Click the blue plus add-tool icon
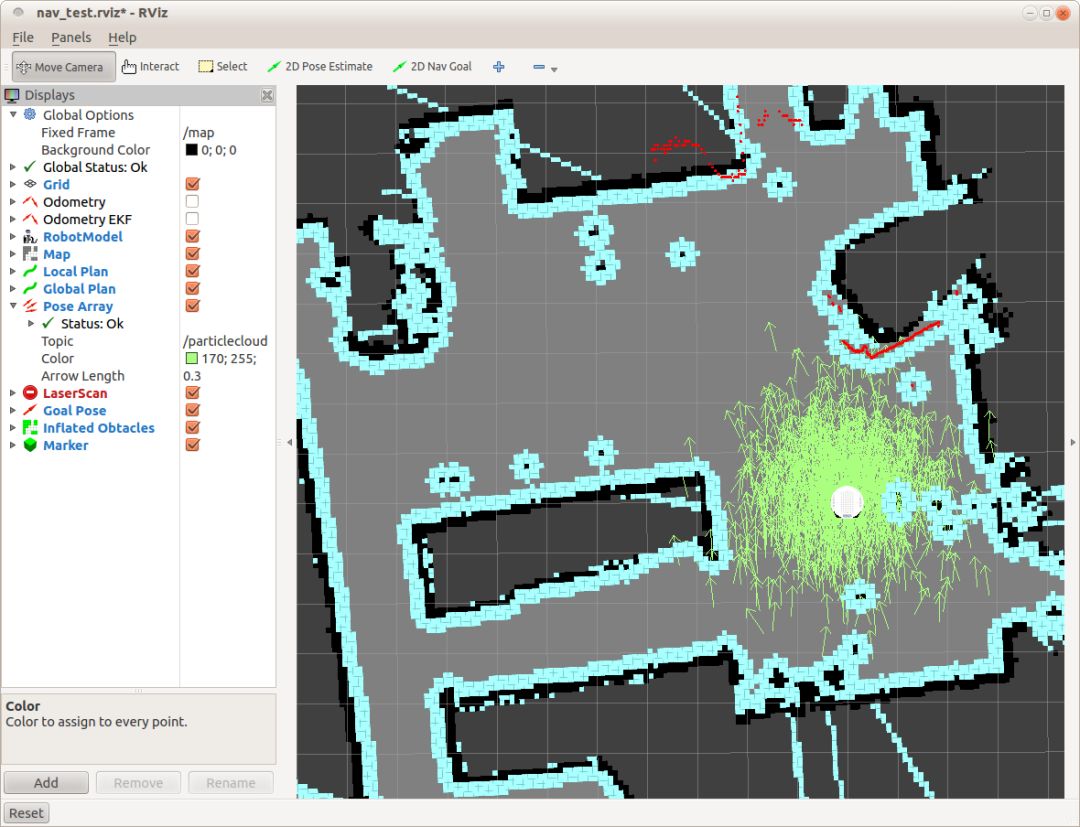The height and width of the screenshot is (827, 1080). click(x=498, y=67)
